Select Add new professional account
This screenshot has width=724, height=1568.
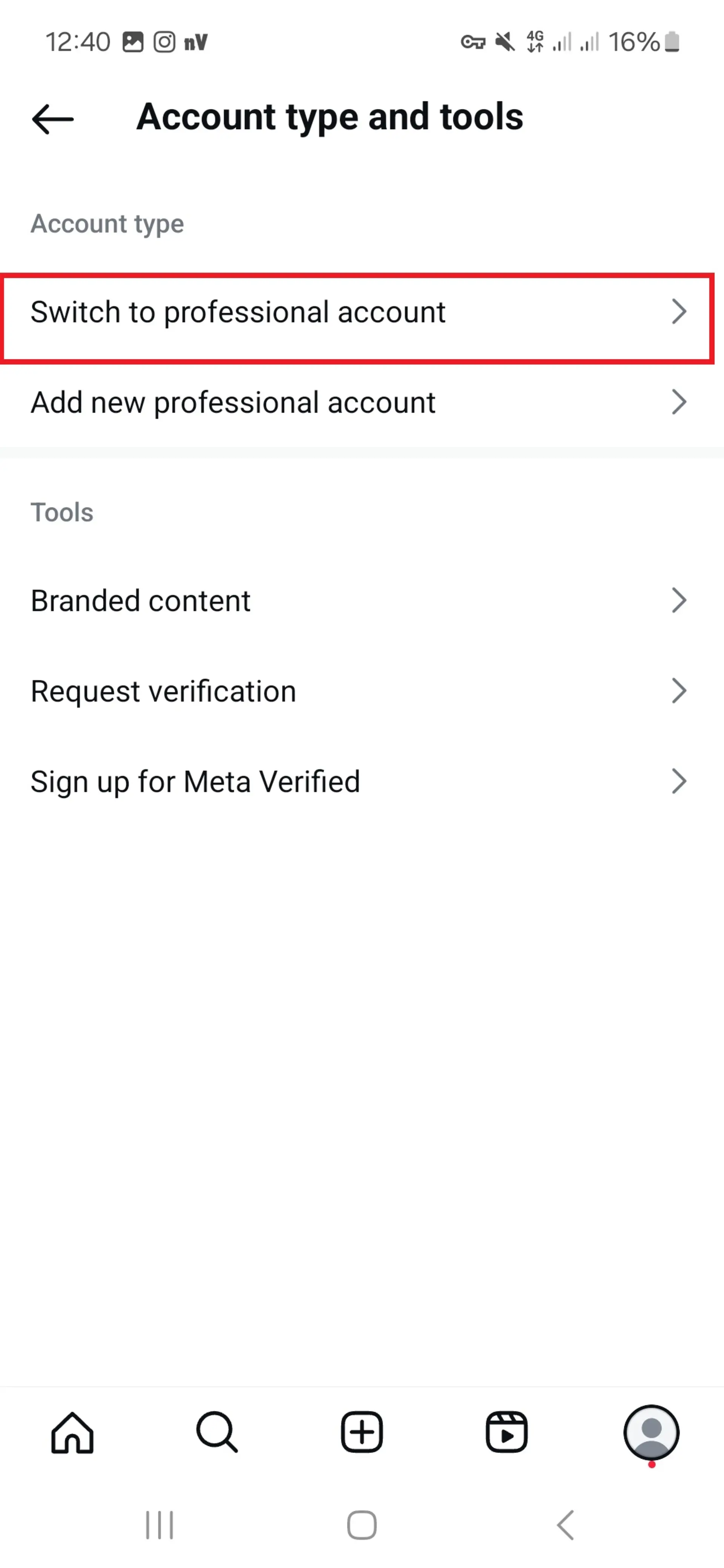[362, 402]
